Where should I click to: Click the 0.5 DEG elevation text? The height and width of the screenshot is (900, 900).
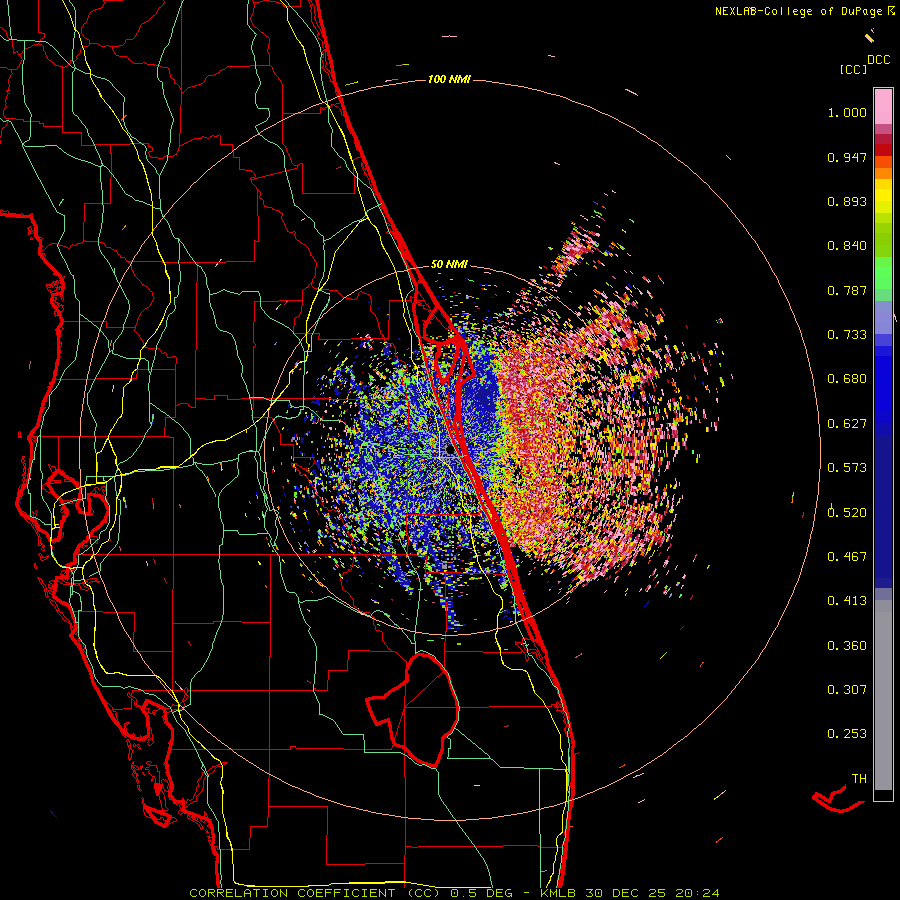(481, 893)
